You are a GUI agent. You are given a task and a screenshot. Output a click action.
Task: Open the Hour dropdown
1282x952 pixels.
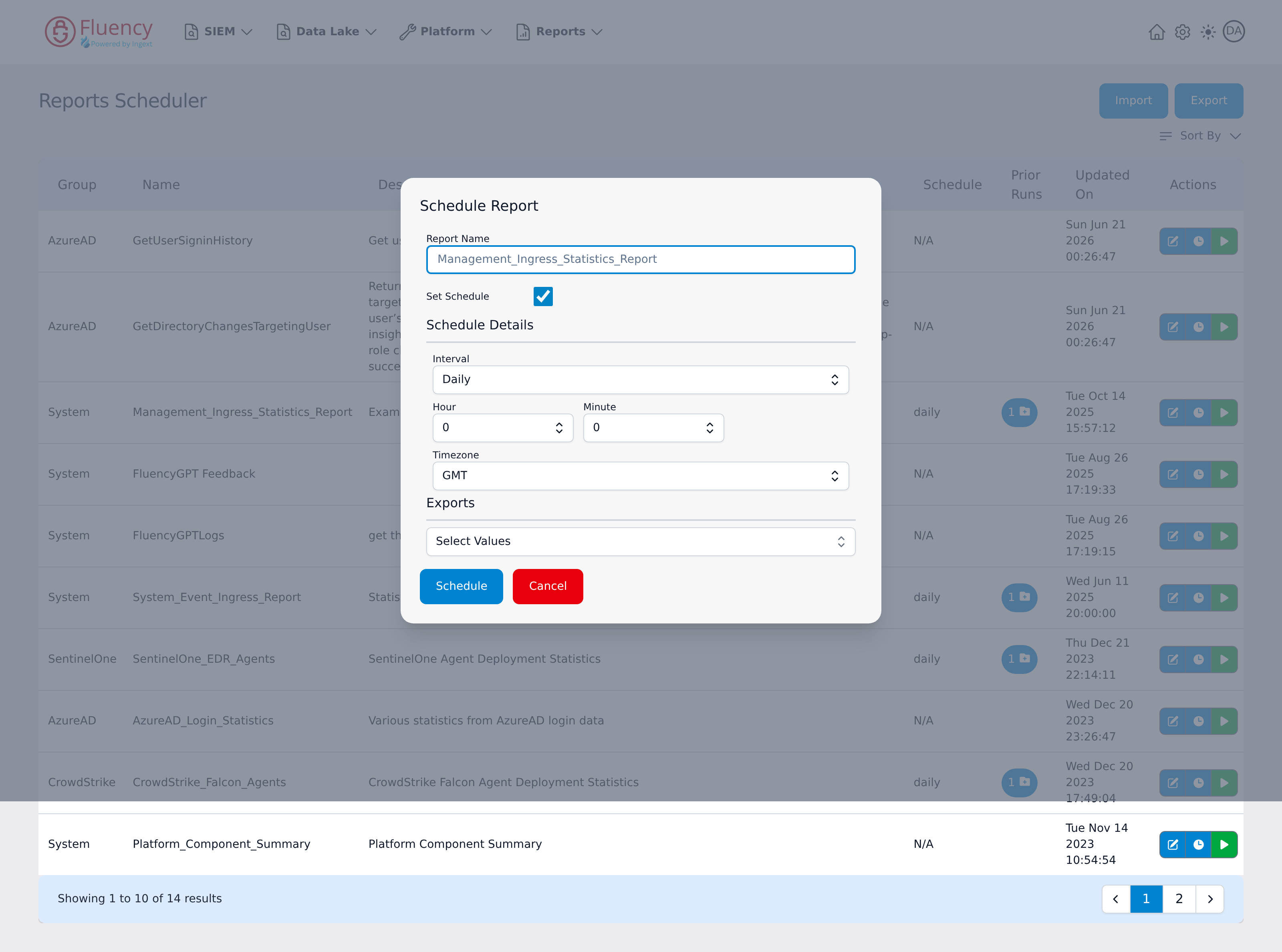point(502,428)
